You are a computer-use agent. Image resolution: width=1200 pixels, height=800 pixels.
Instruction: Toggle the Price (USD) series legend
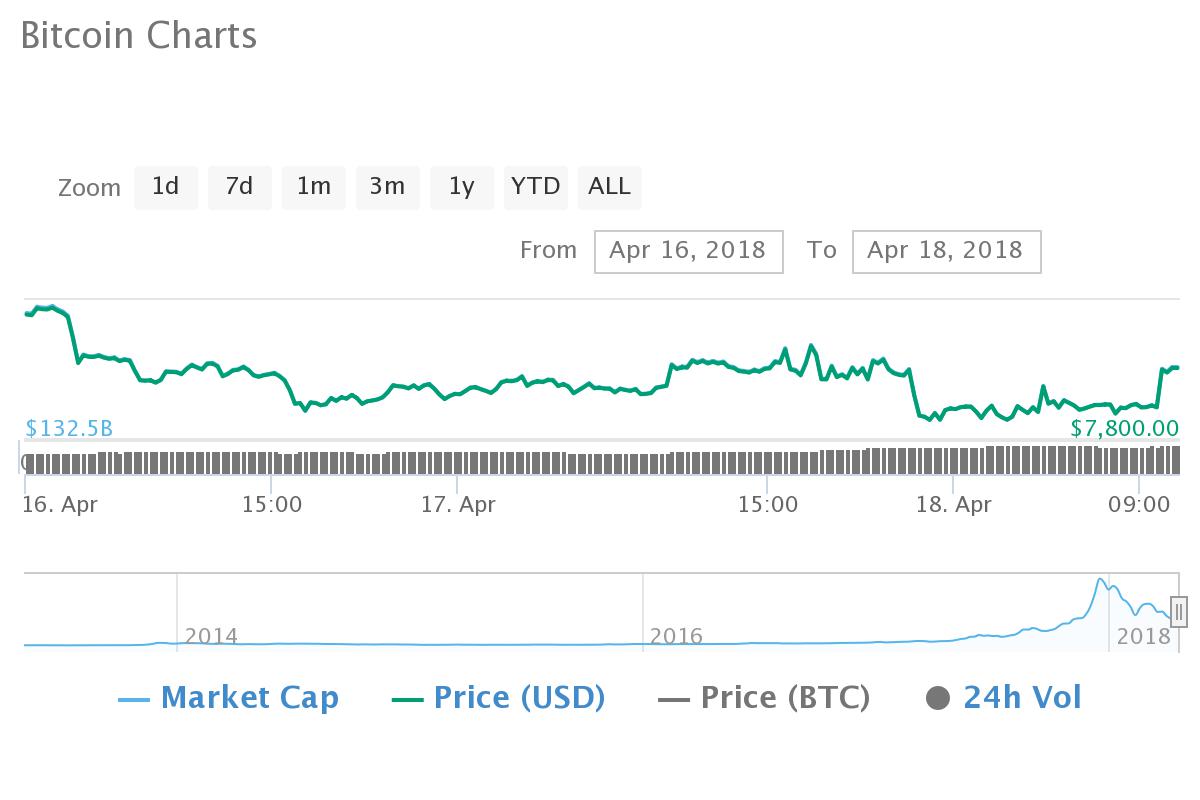coord(519,697)
